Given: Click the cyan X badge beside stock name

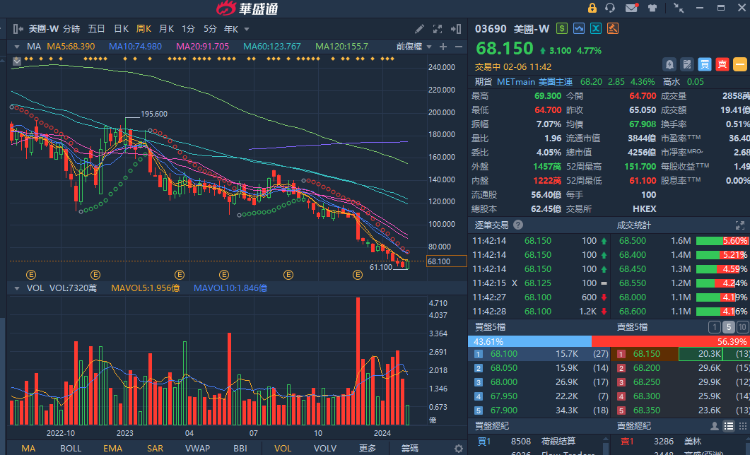Looking at the screenshot, I should point(596,29).
